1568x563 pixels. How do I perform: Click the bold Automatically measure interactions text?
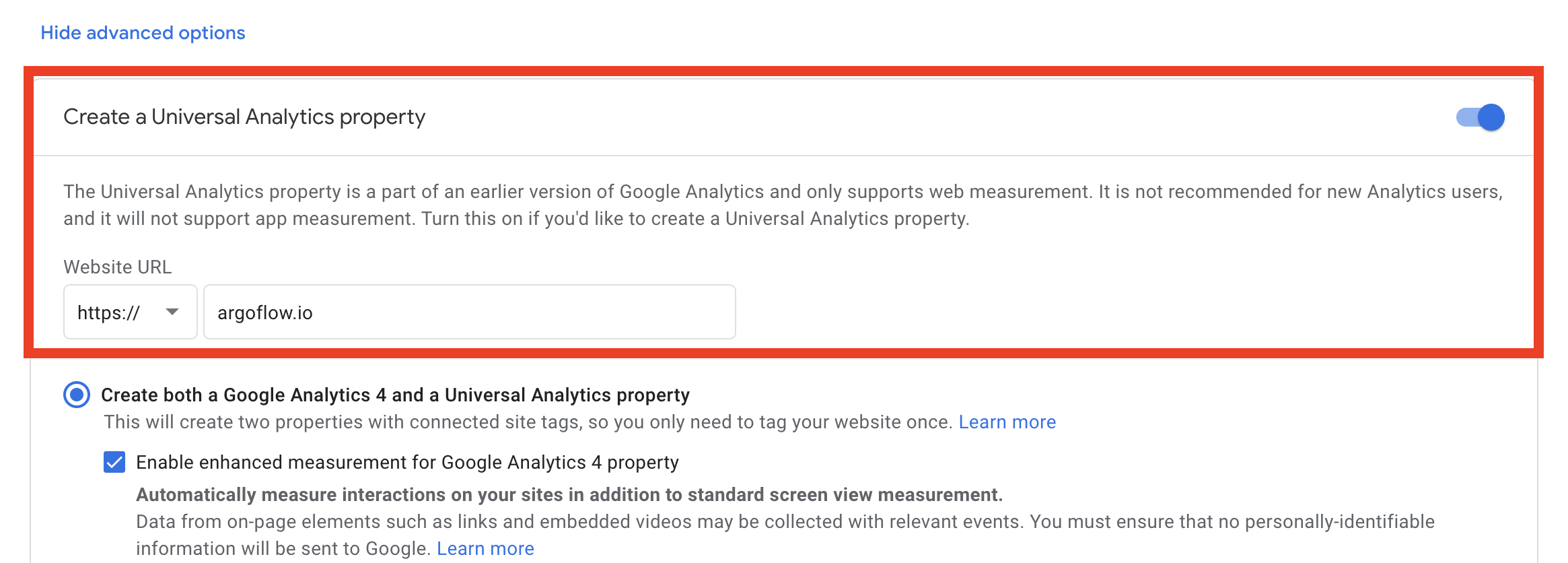pyautogui.click(x=569, y=495)
